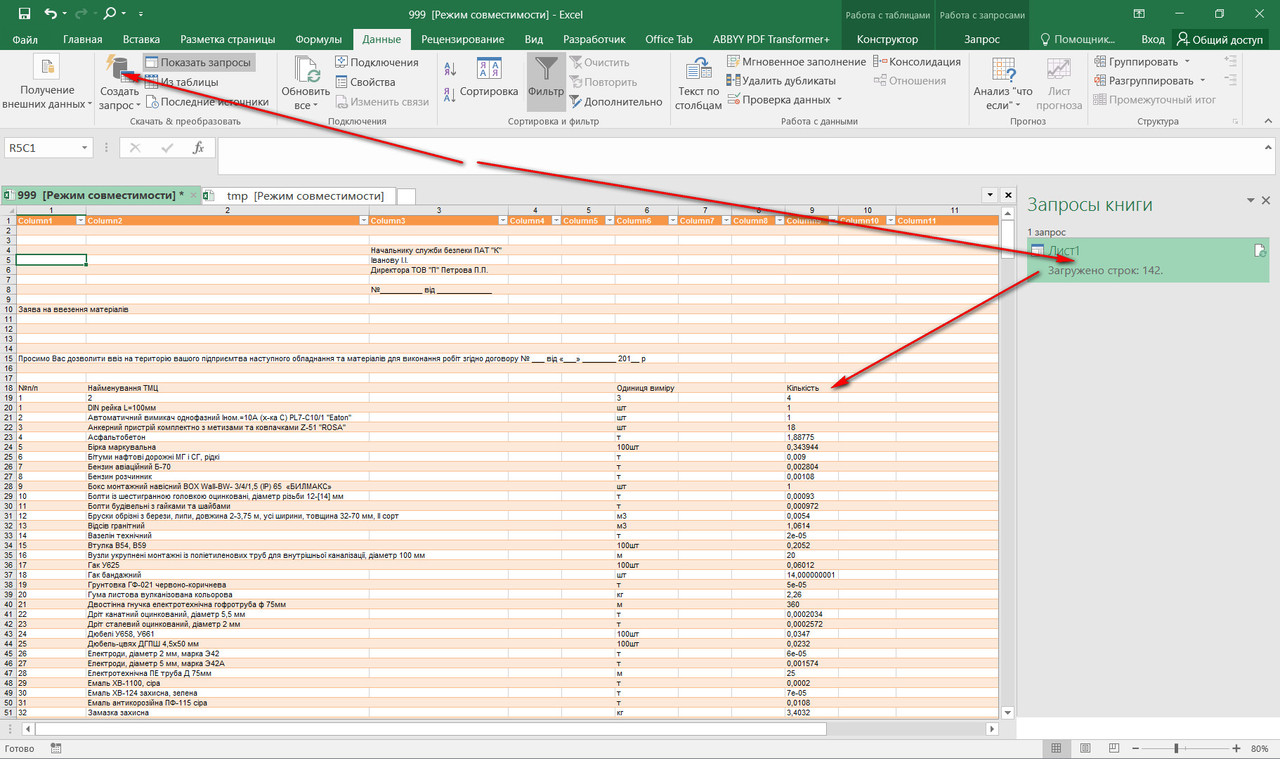1280x759 pixels.
Task: Open the Column2 filter dropdown
Action: pyautogui.click(x=363, y=220)
